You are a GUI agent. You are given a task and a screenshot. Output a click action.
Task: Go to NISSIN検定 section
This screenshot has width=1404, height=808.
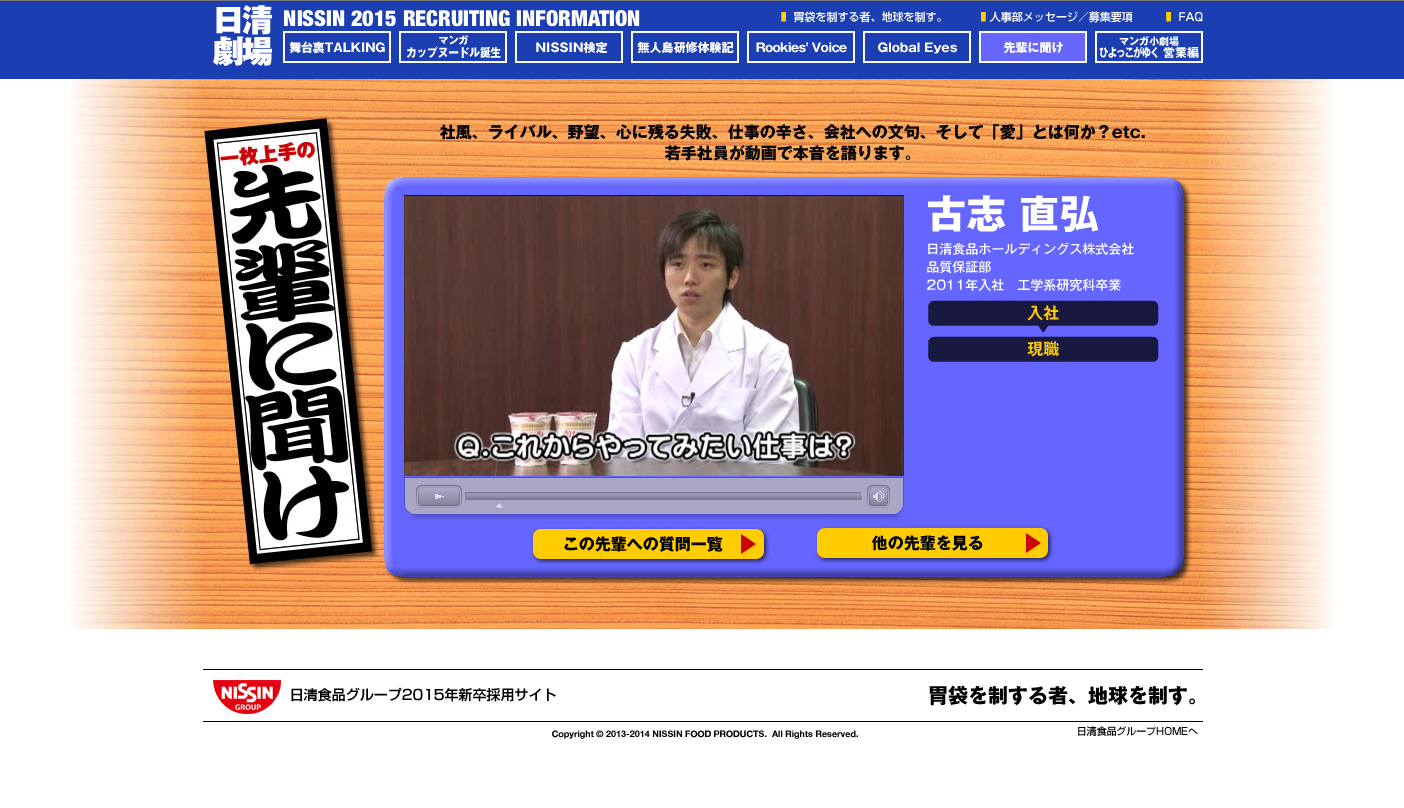pos(569,47)
